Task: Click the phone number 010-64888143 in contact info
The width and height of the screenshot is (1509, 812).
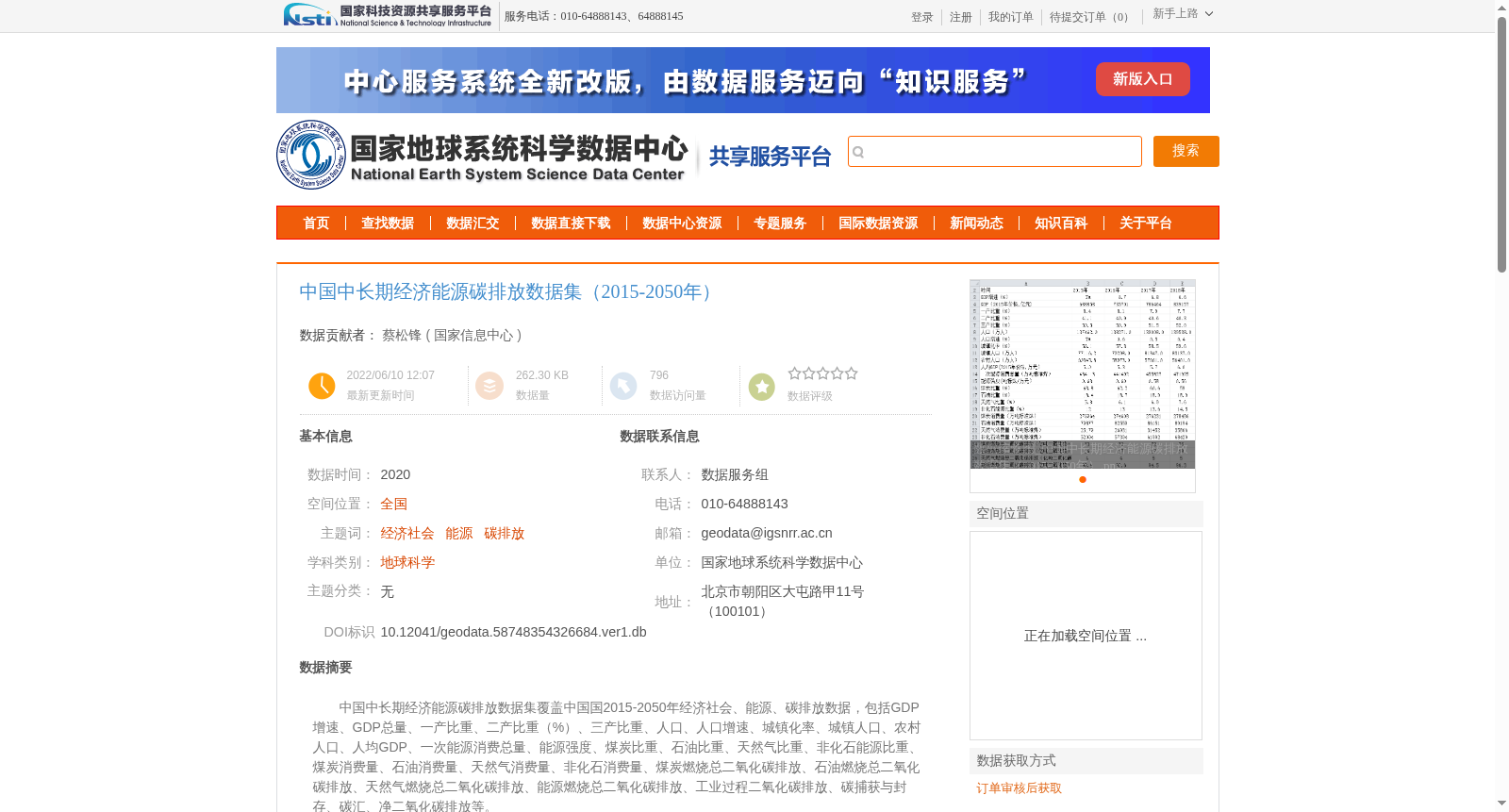Action: 744,504
